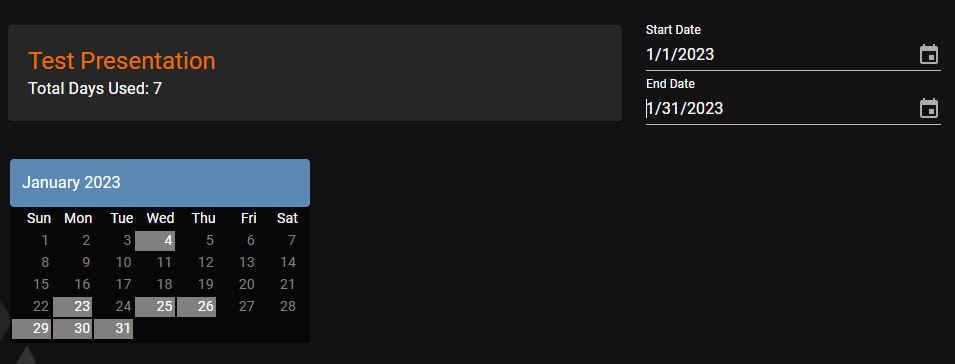Select highlighted day 26 in calendar
The image size is (955, 364).
click(x=196, y=306)
